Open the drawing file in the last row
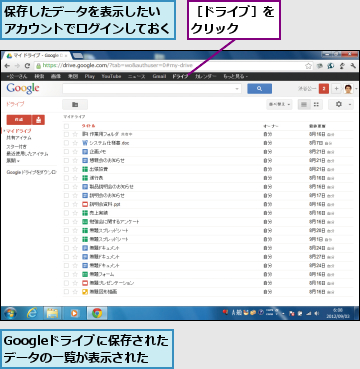The height and width of the screenshot is (369, 360). [x=103, y=292]
